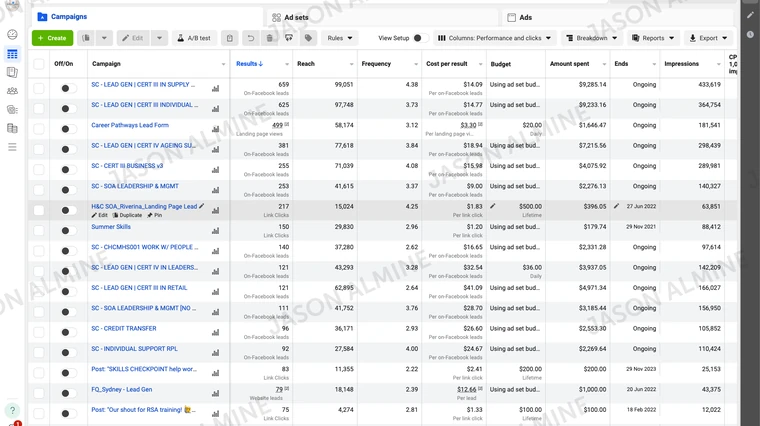This screenshot has height=426, width=760.
Task: Open chart icon for SC - SOA LEADERSHIP & MGMT
Action: pos(215,190)
